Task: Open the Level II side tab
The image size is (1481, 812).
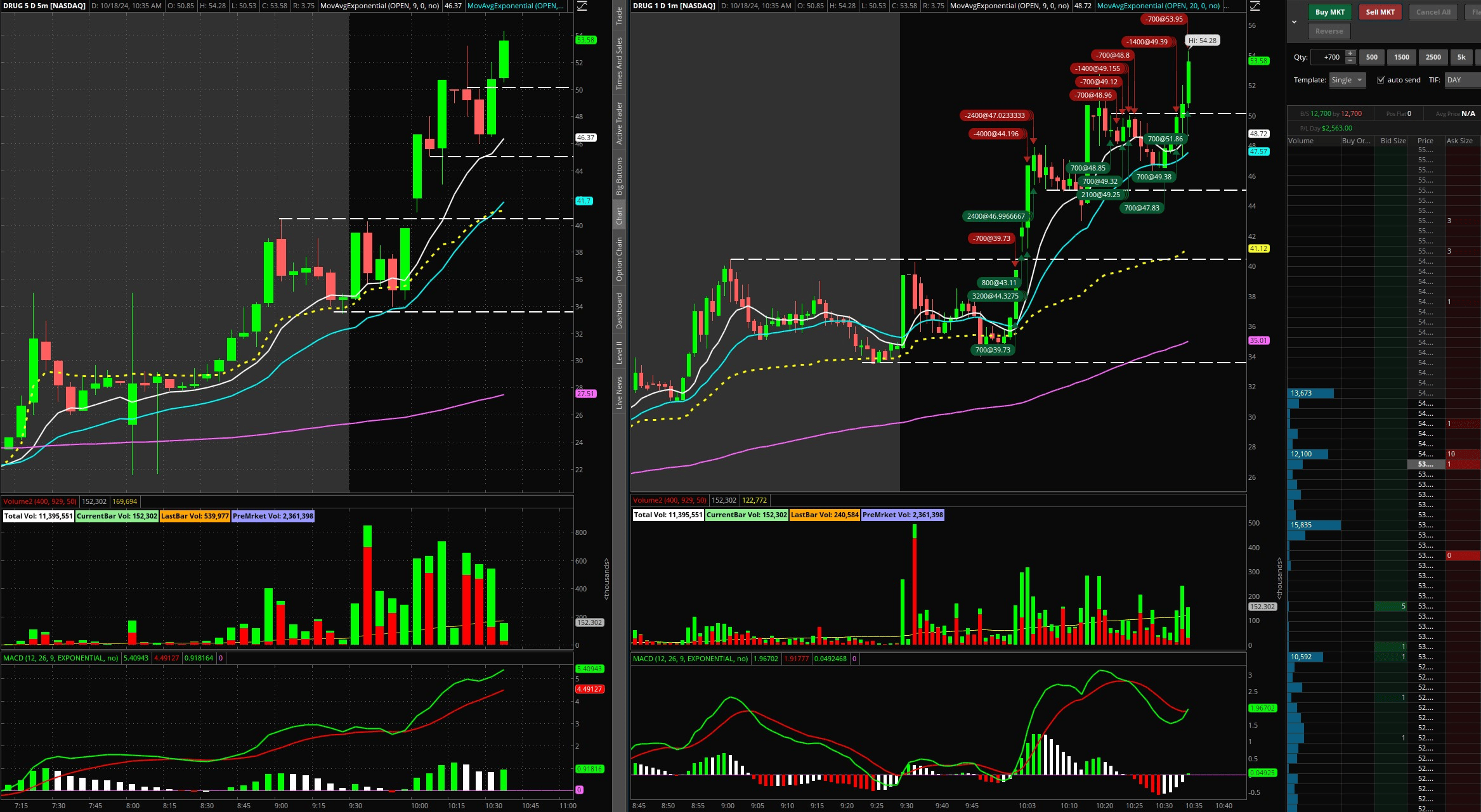Action: 619,352
